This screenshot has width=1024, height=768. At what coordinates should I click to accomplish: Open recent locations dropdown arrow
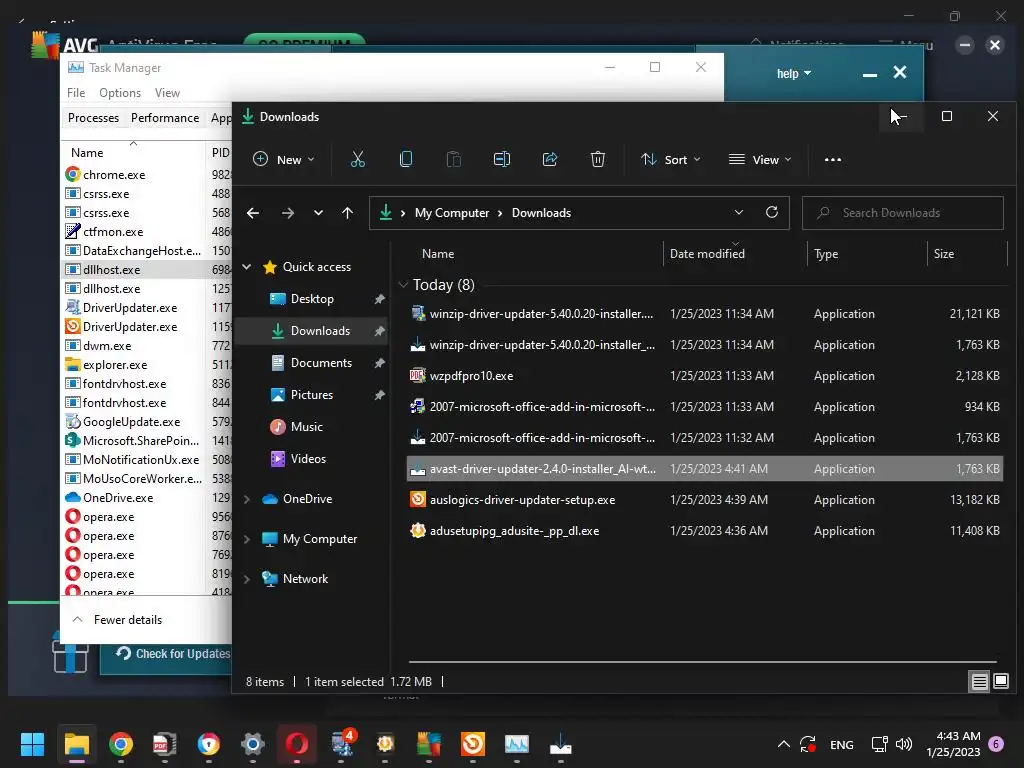coord(318,213)
